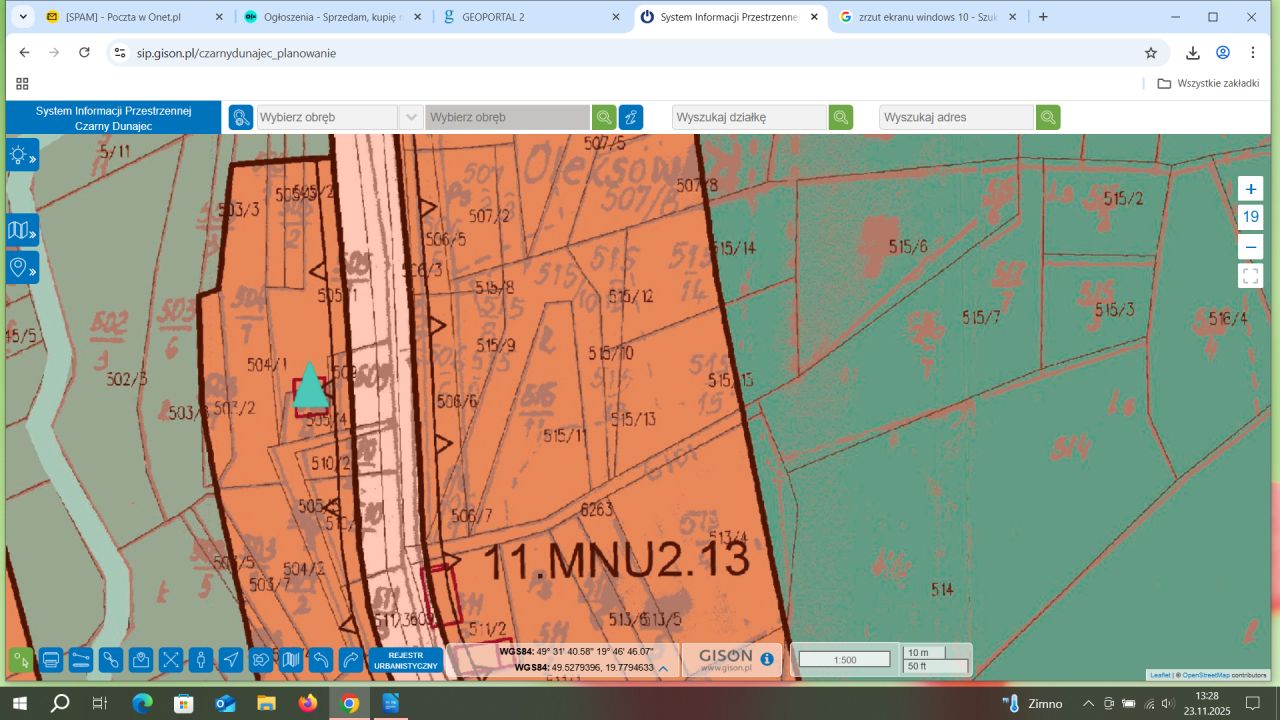Toggle fullscreen map view
1280x720 pixels.
(x=1250, y=275)
